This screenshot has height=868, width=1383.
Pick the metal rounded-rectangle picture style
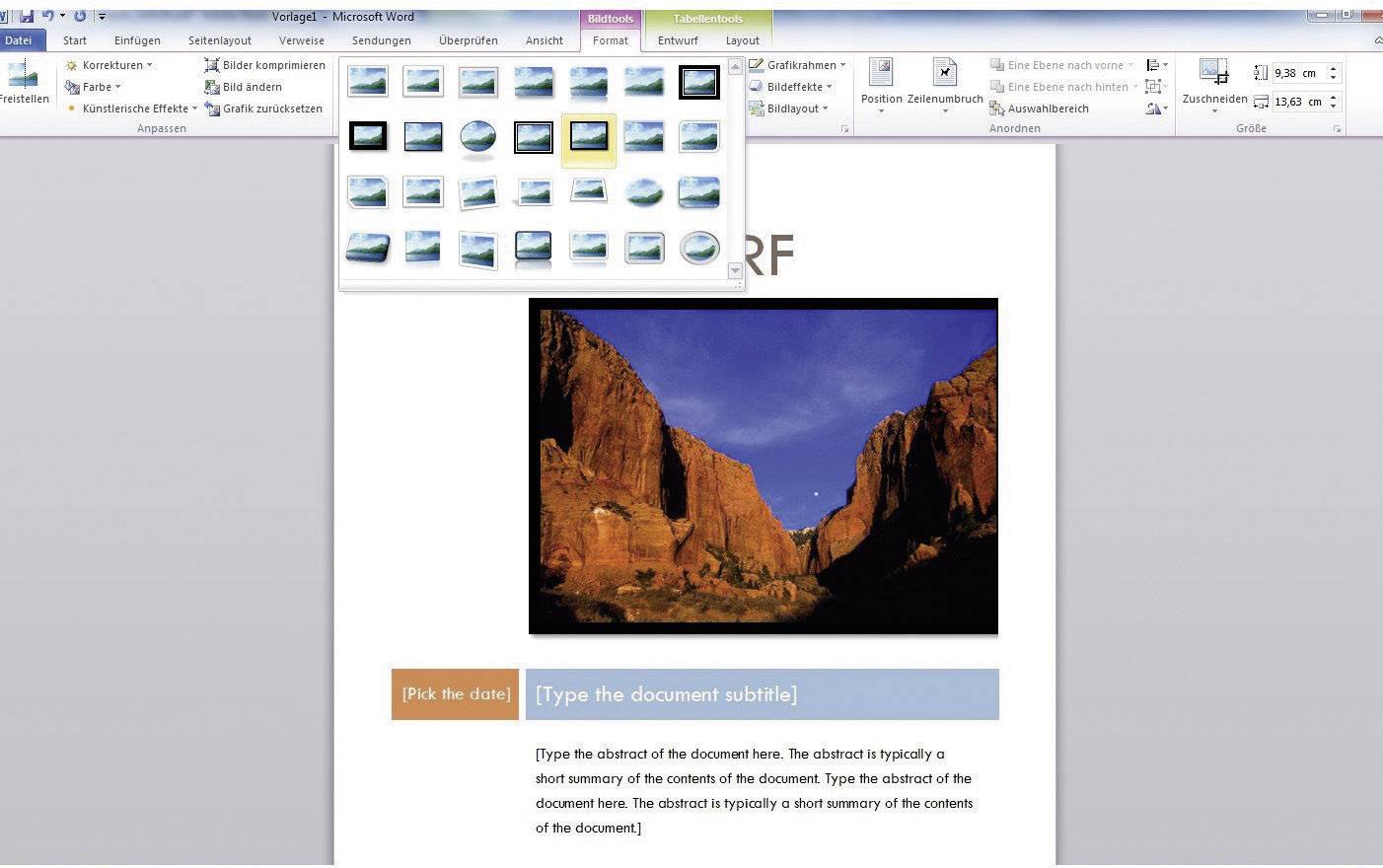[x=644, y=248]
